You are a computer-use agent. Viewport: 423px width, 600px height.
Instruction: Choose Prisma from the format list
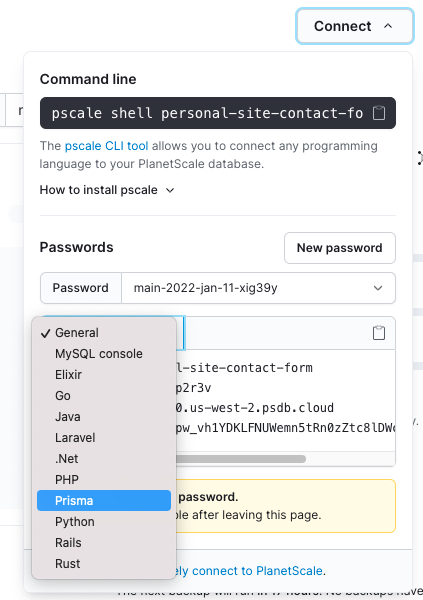point(104,501)
